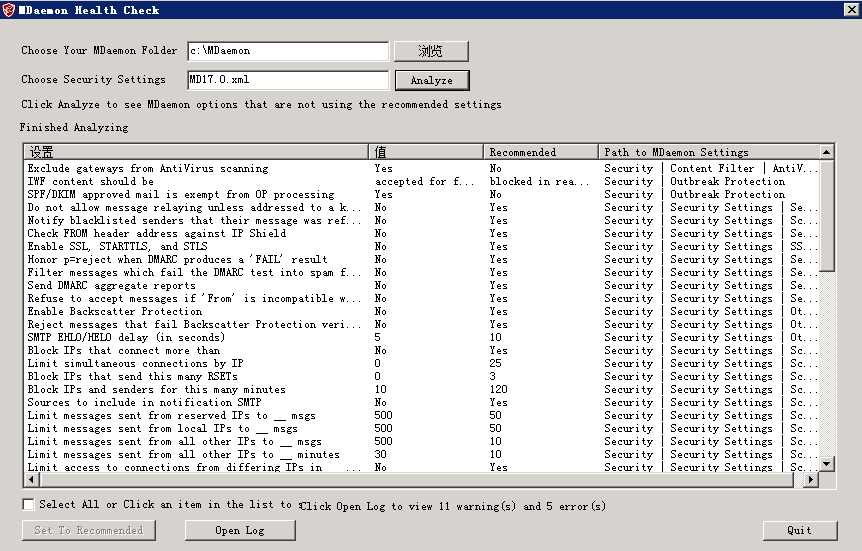
Task: Close the MDaemon Health Check window
Action: [x=851, y=9]
